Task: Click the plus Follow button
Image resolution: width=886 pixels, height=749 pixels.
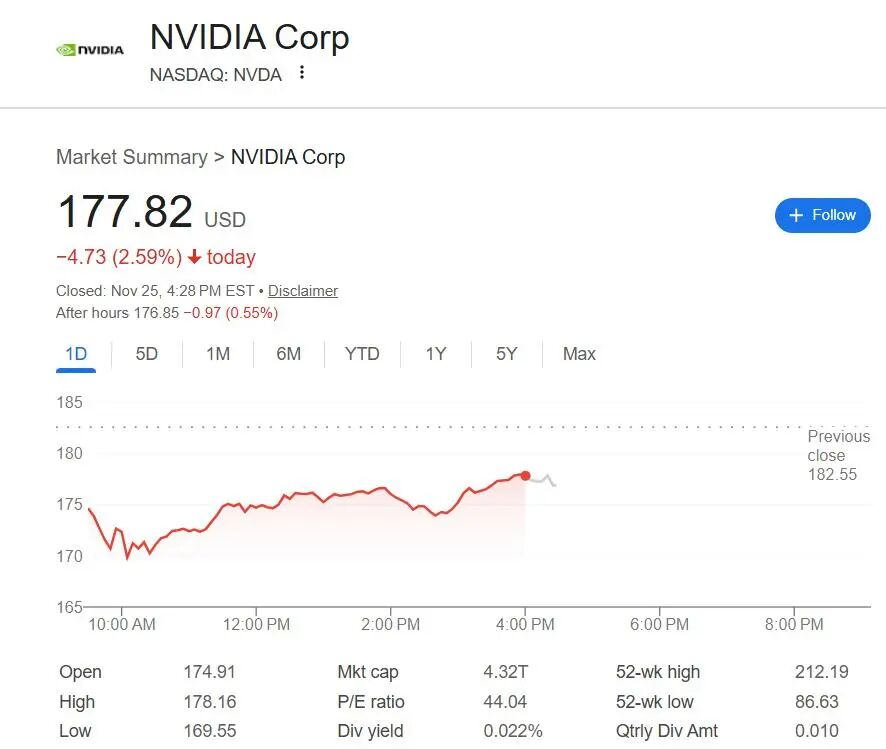Action: 822,215
